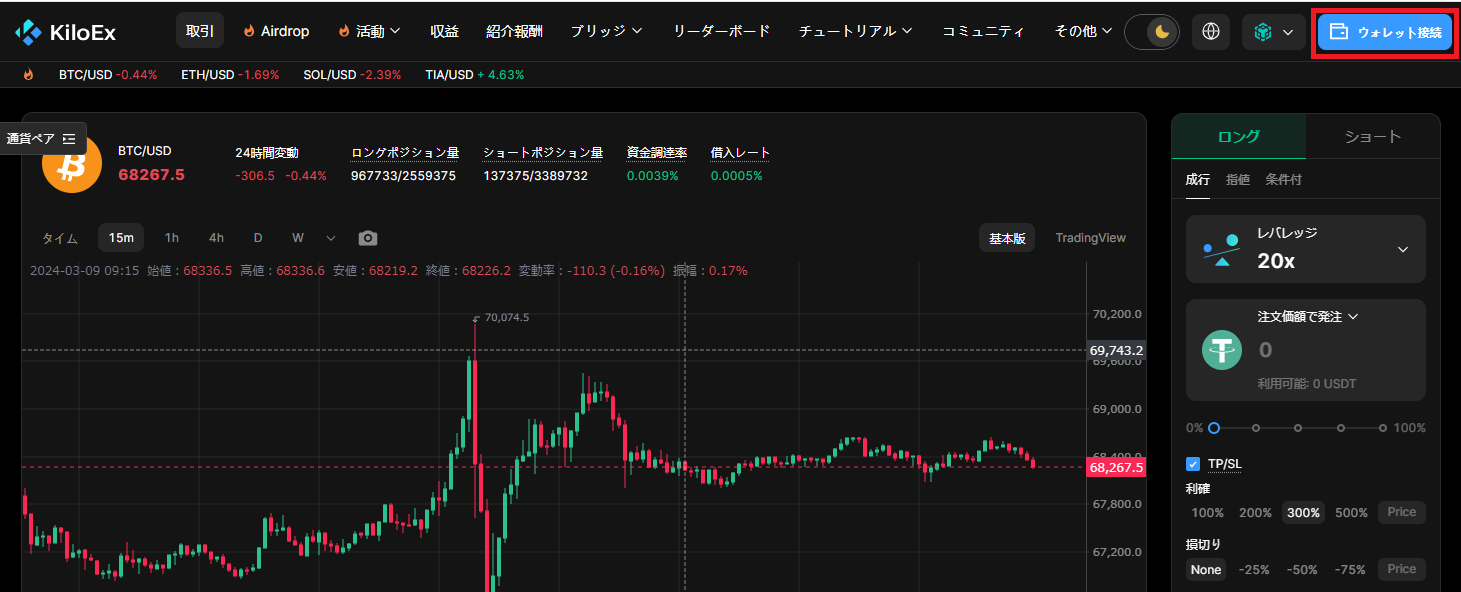Viewport: 1461px width, 592px height.
Task: Click the ウォレット接続 button
Action: point(1384,31)
